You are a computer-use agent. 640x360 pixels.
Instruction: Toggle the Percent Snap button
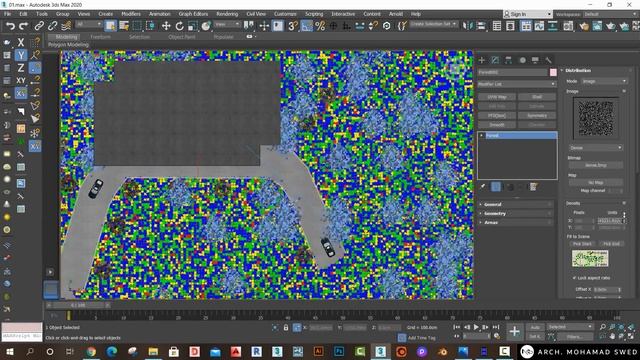(x=320, y=26)
